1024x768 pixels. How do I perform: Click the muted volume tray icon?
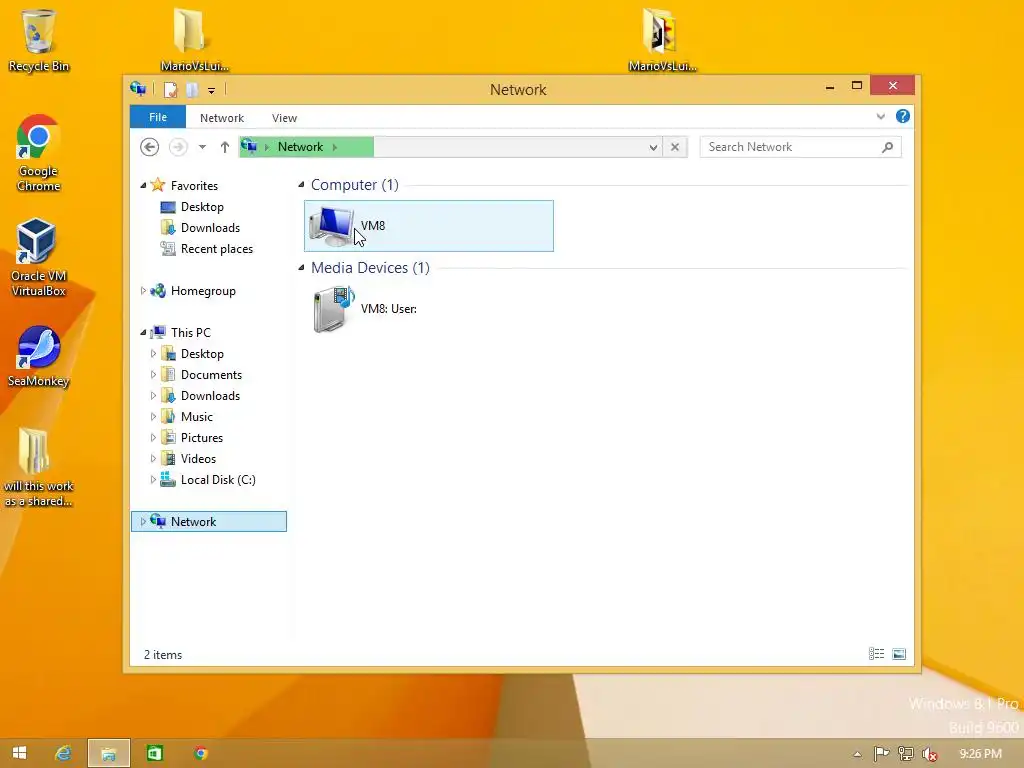(x=929, y=754)
